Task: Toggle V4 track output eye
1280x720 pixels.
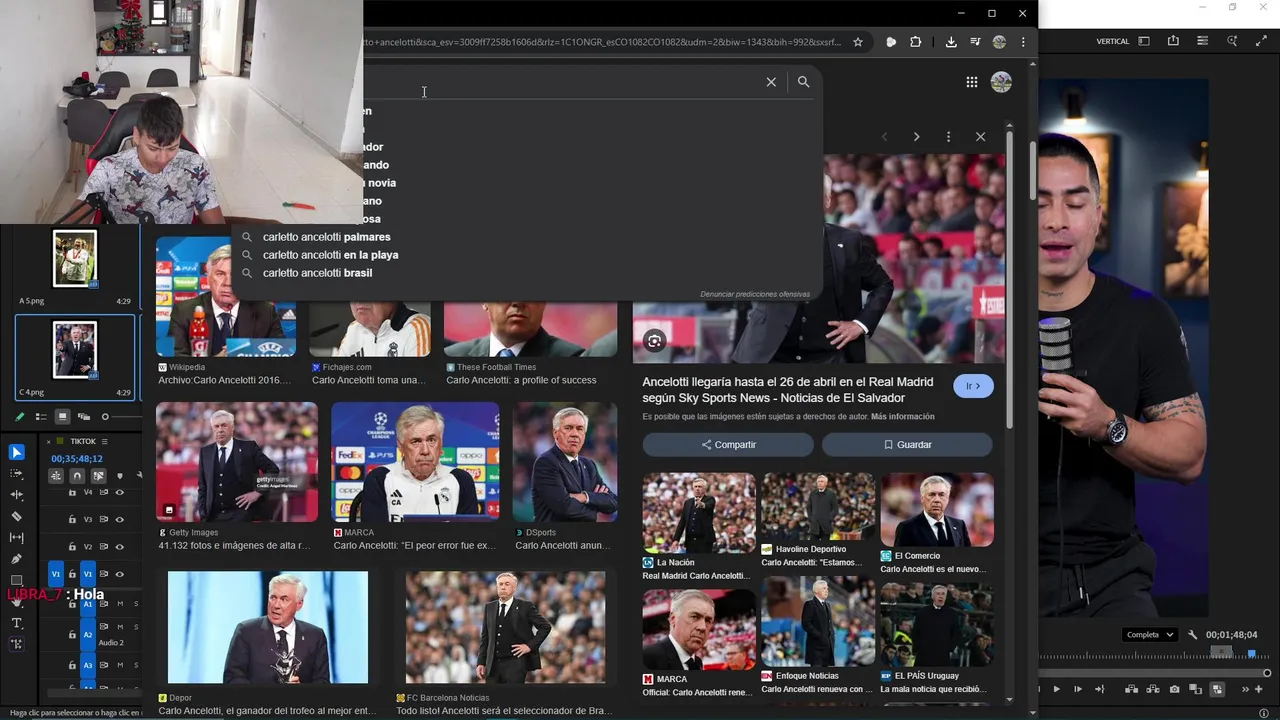Action: [120, 492]
